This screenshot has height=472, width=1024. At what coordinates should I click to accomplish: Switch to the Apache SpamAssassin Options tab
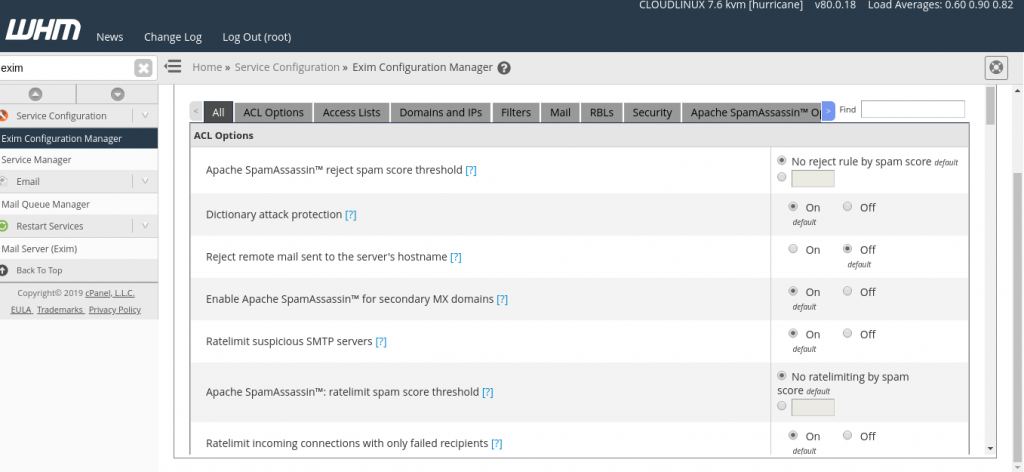[752, 112]
